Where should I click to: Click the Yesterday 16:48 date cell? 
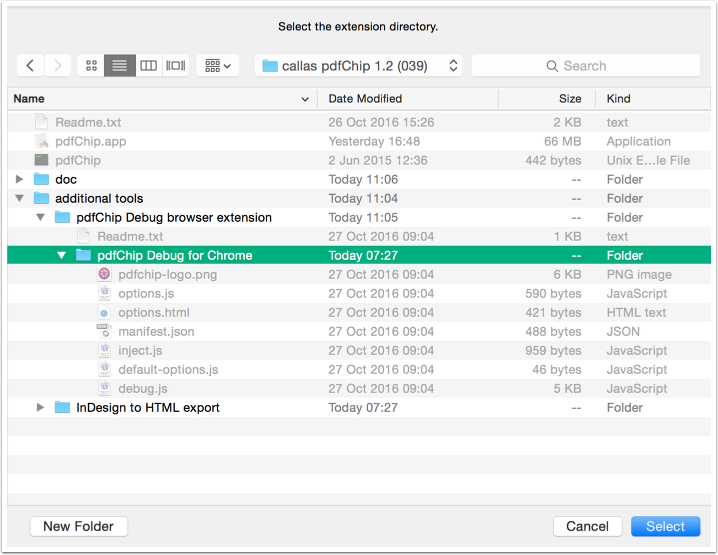click(374, 141)
